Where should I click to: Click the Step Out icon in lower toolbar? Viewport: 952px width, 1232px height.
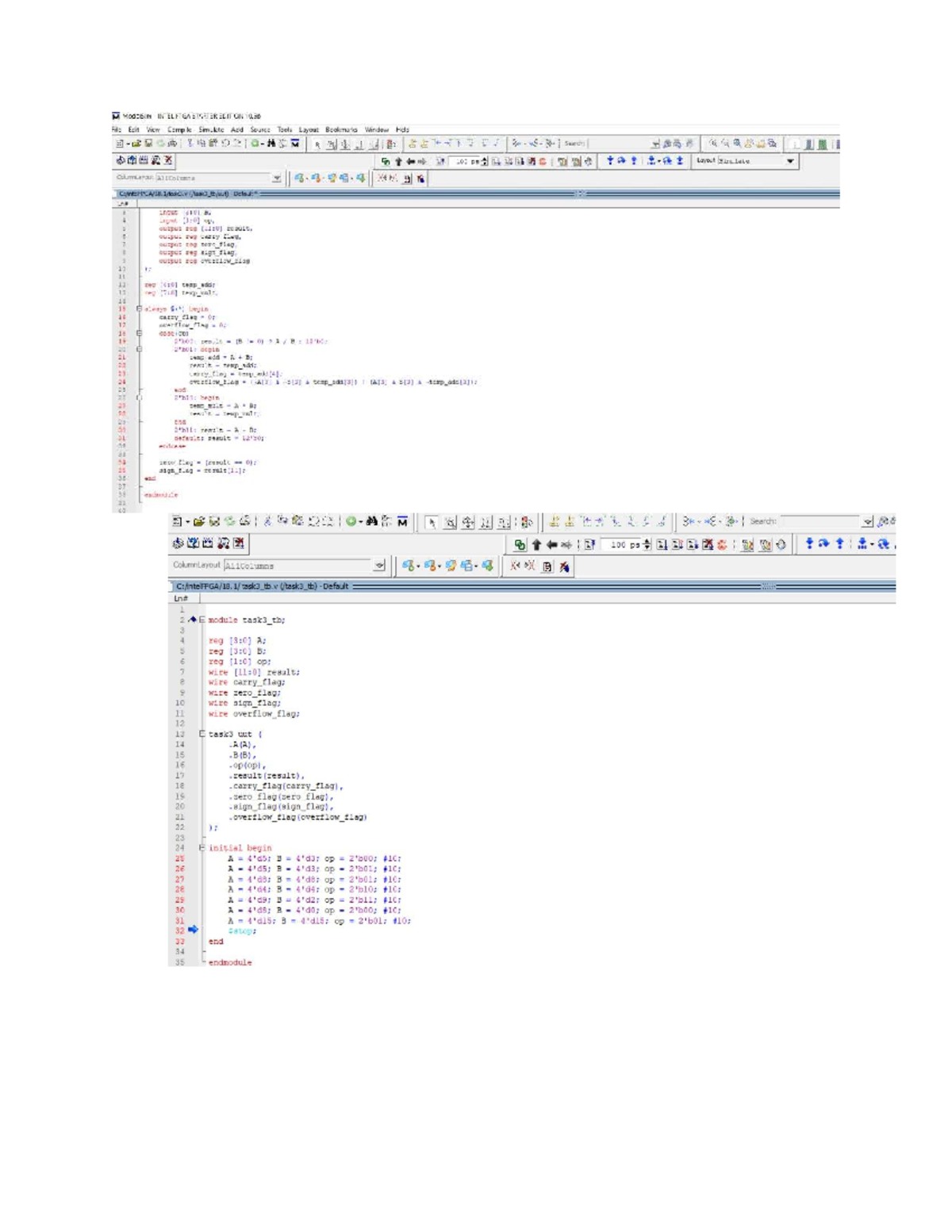[x=839, y=544]
